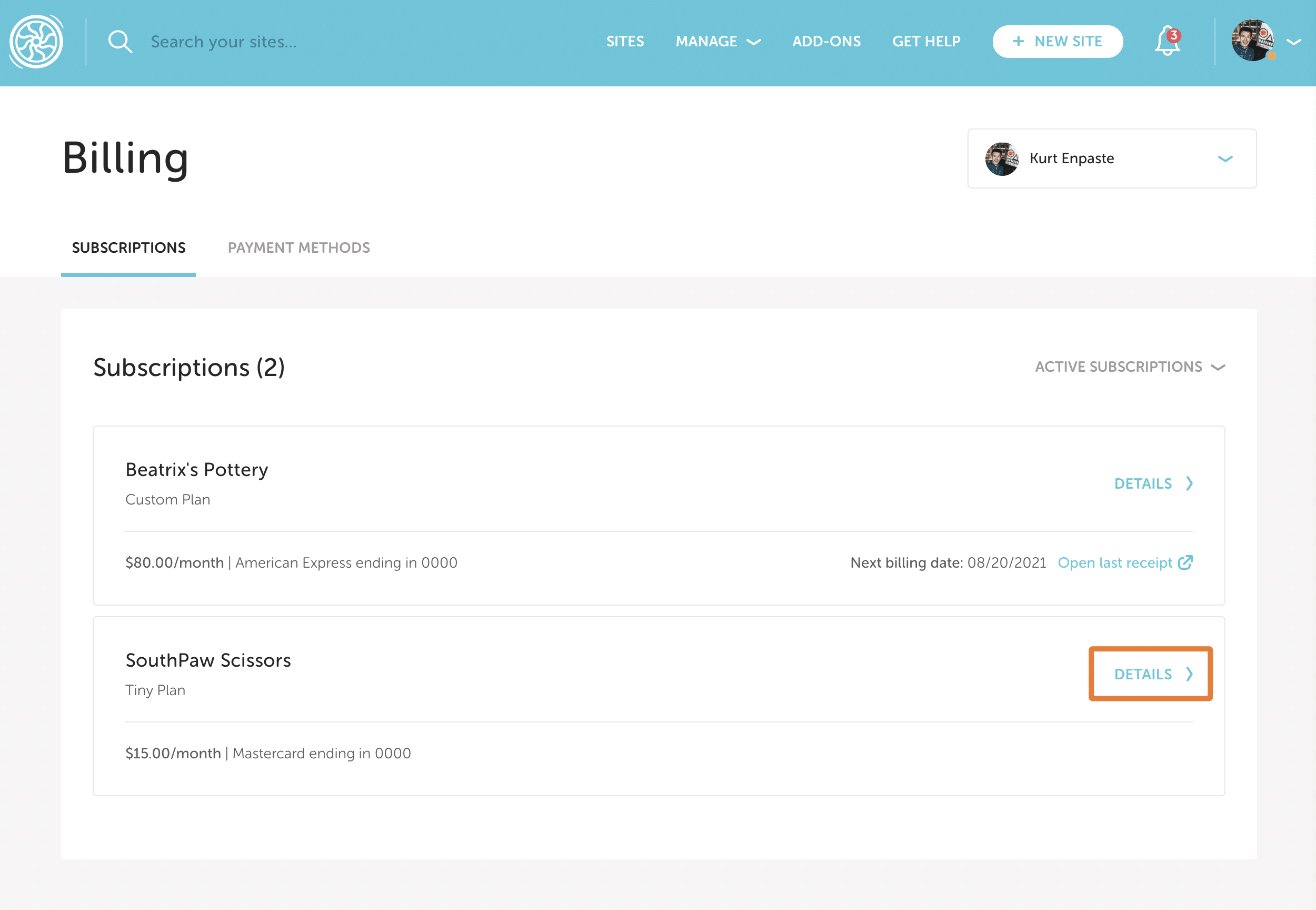Click plus icon on New Site button
Screen dimensions: 1316x910
coord(1019,42)
